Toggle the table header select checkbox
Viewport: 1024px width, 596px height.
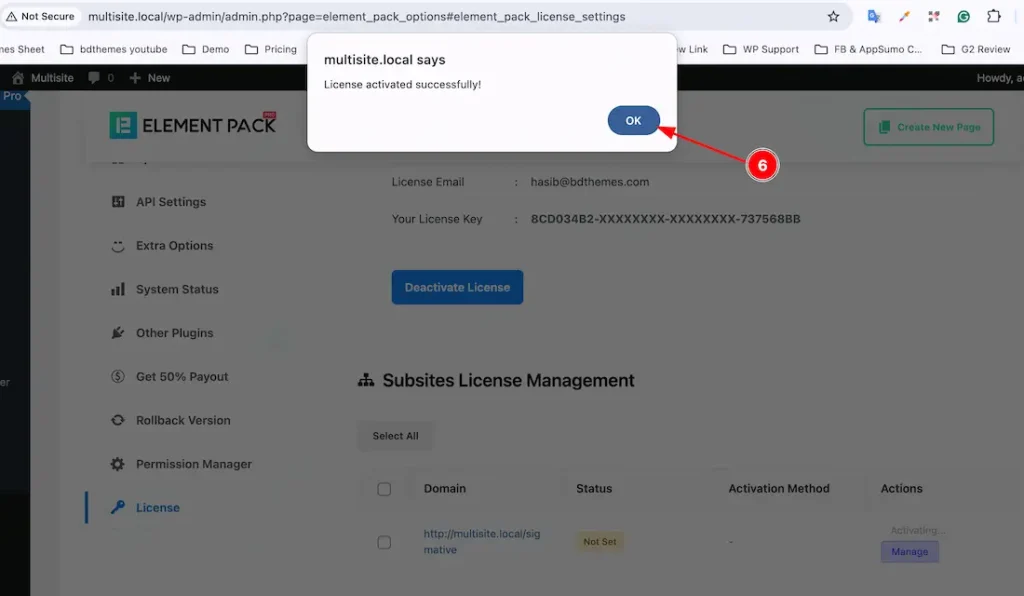384,489
